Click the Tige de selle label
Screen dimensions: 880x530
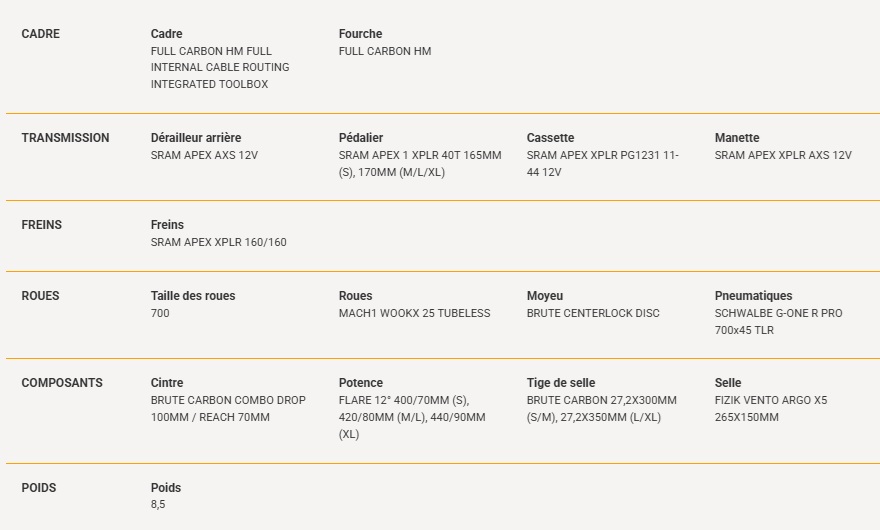pyautogui.click(x=561, y=383)
